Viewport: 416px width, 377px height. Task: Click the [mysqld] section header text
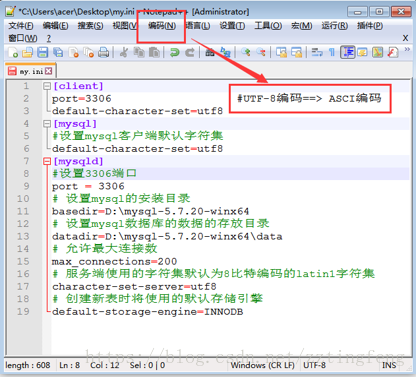pyautogui.click(x=78, y=161)
